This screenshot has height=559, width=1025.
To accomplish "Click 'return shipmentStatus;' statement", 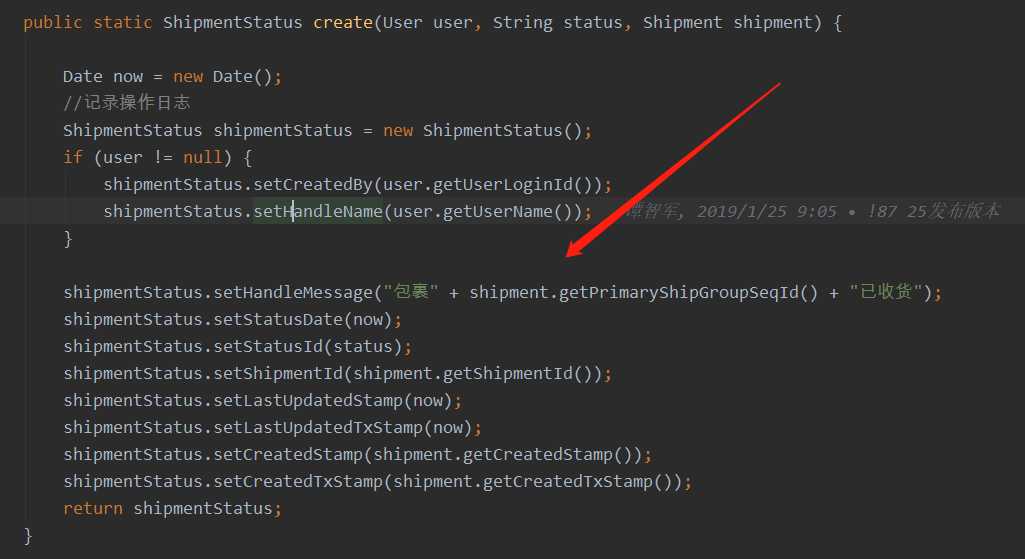I will tap(173, 508).
